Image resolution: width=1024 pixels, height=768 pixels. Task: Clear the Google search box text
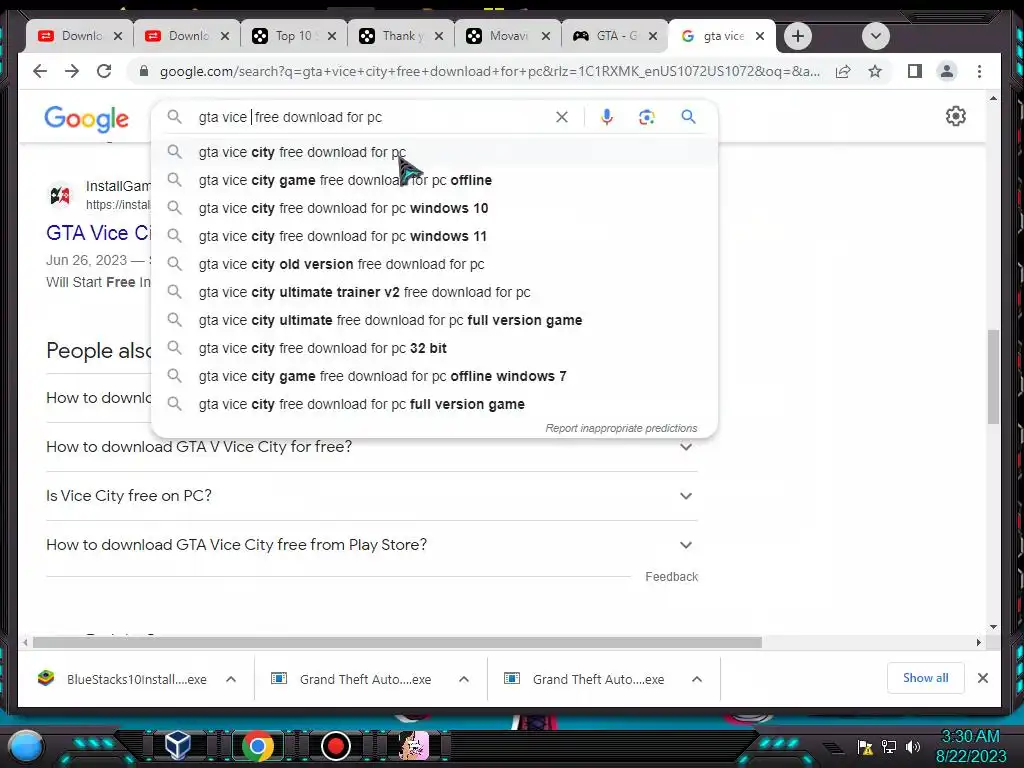(562, 117)
